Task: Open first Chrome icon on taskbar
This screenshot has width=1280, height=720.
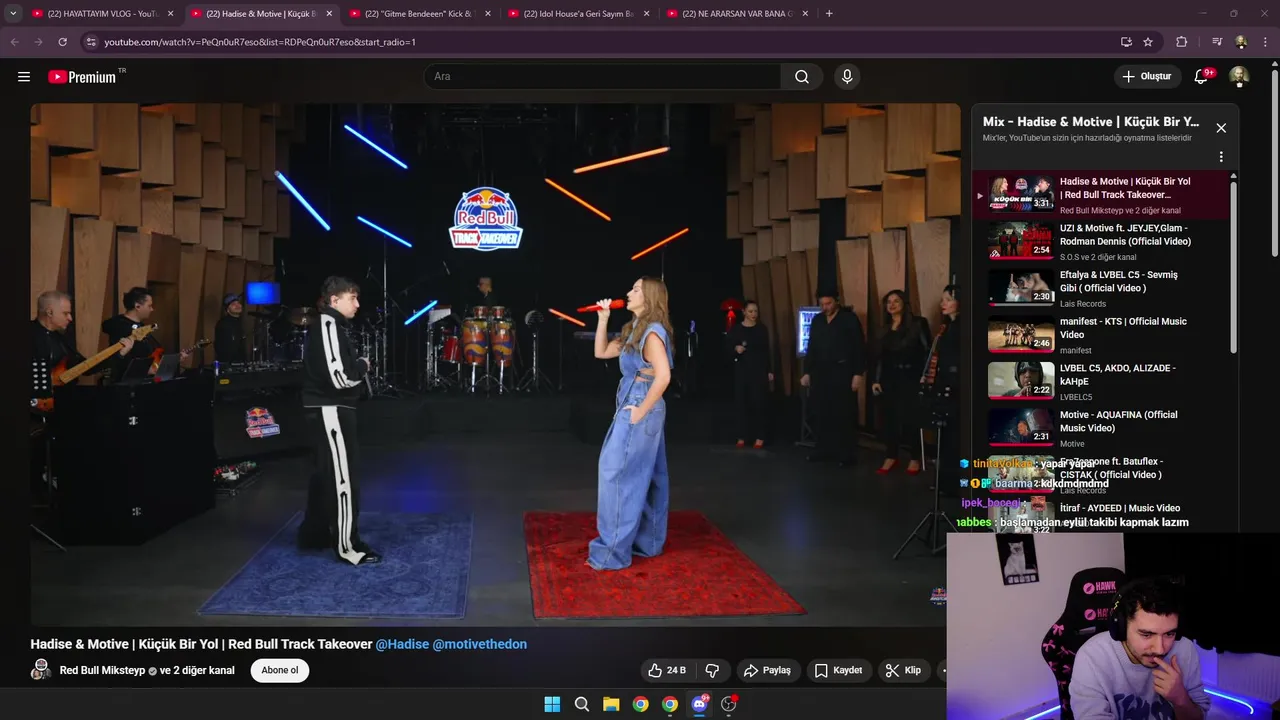Action: (x=640, y=704)
